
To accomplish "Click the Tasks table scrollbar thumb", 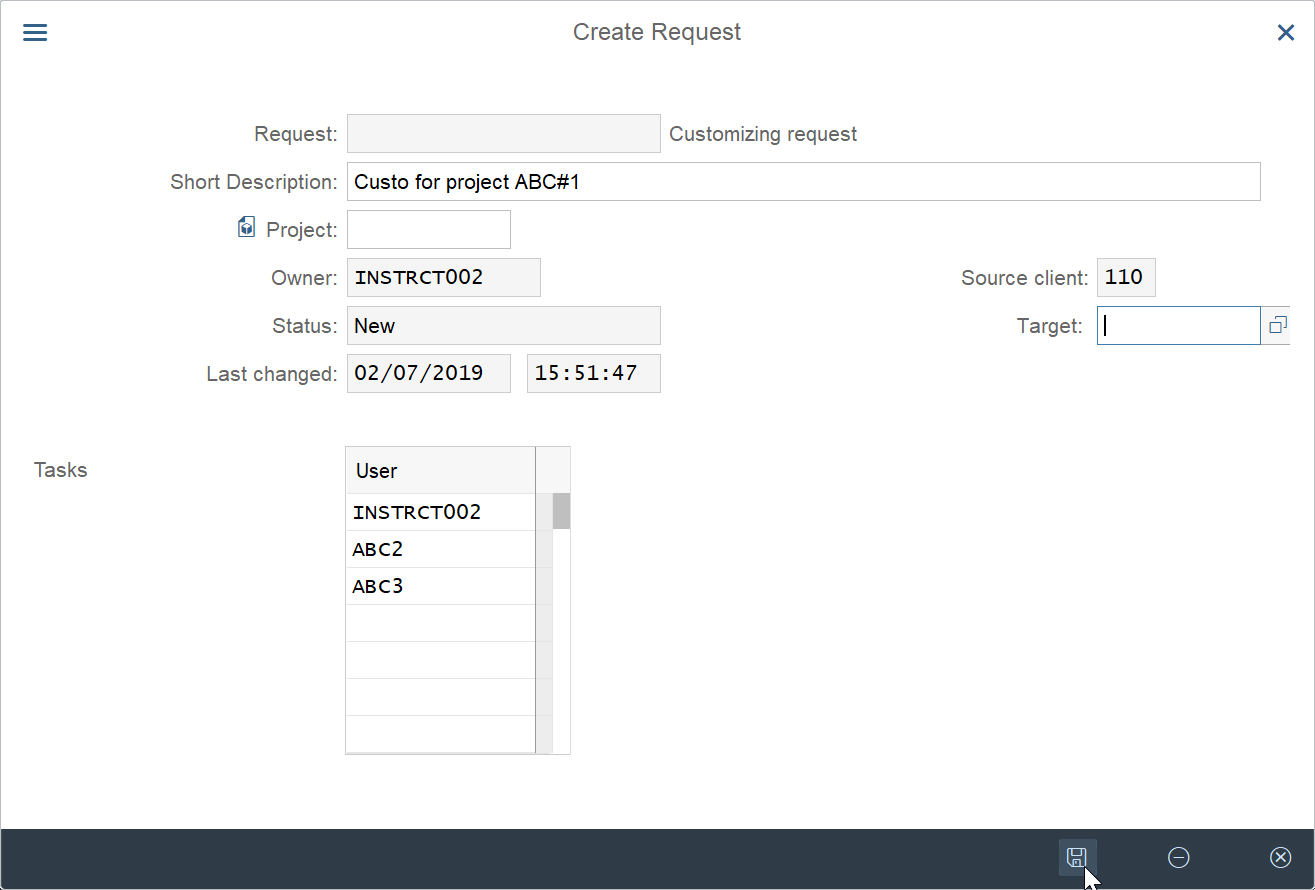I will click(x=562, y=511).
